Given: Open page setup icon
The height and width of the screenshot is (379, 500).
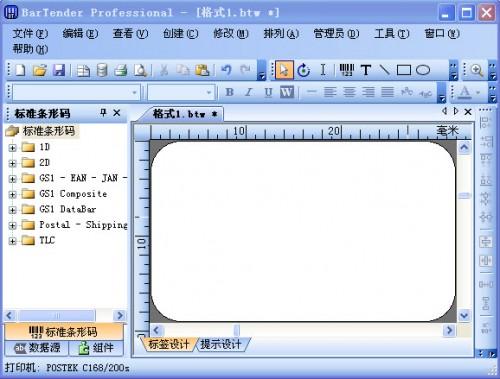Looking at the screenshot, I should pos(83,71).
